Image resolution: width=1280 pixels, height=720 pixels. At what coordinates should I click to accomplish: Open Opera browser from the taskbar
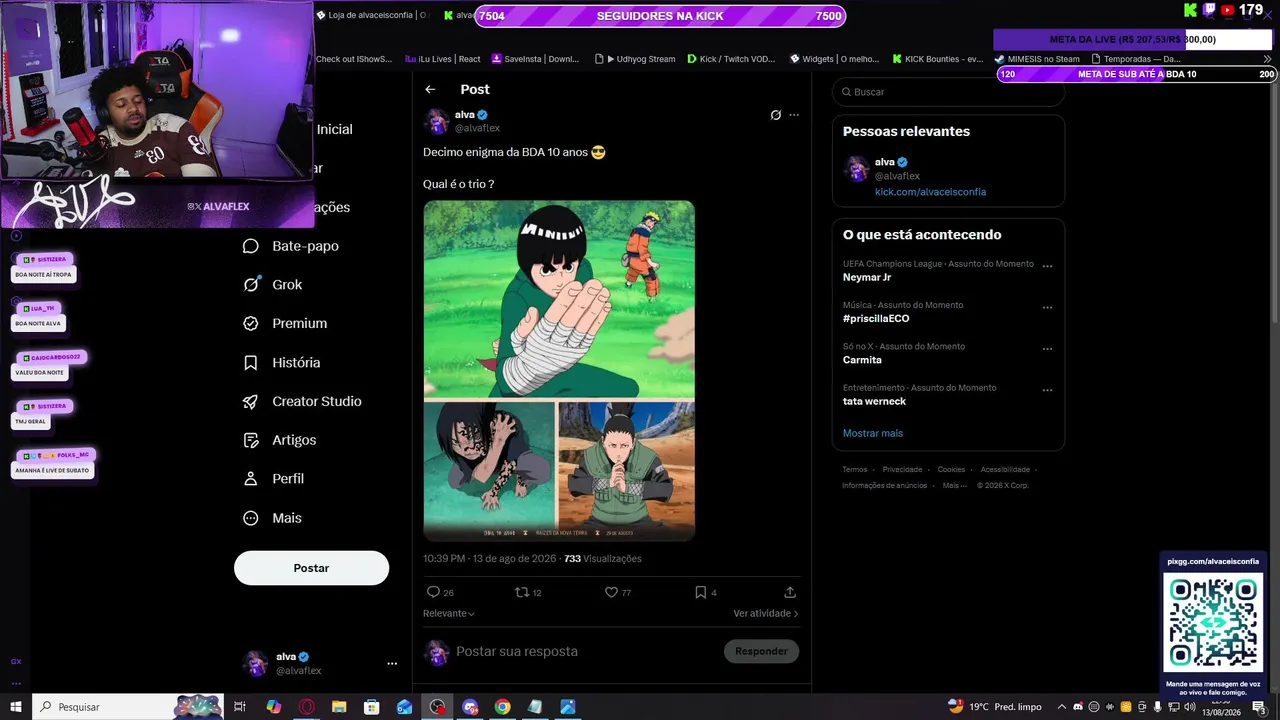[x=306, y=707]
